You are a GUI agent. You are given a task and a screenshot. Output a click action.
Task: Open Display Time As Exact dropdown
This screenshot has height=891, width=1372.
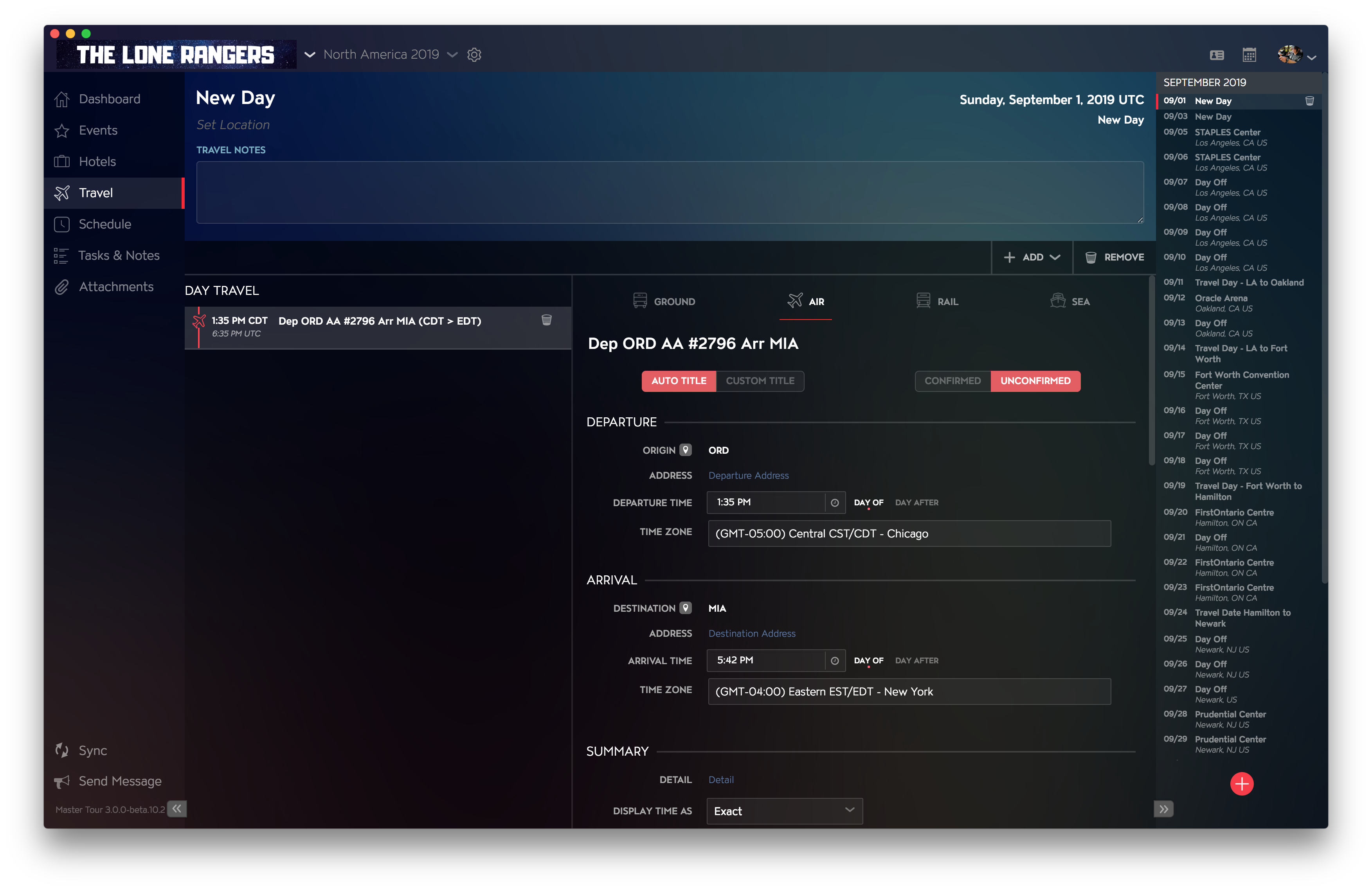click(x=784, y=811)
